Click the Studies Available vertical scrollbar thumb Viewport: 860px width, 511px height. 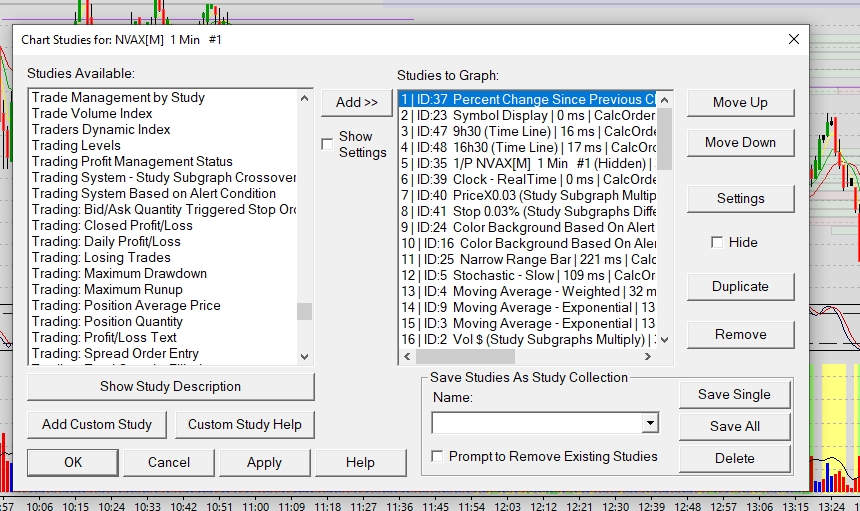point(304,311)
